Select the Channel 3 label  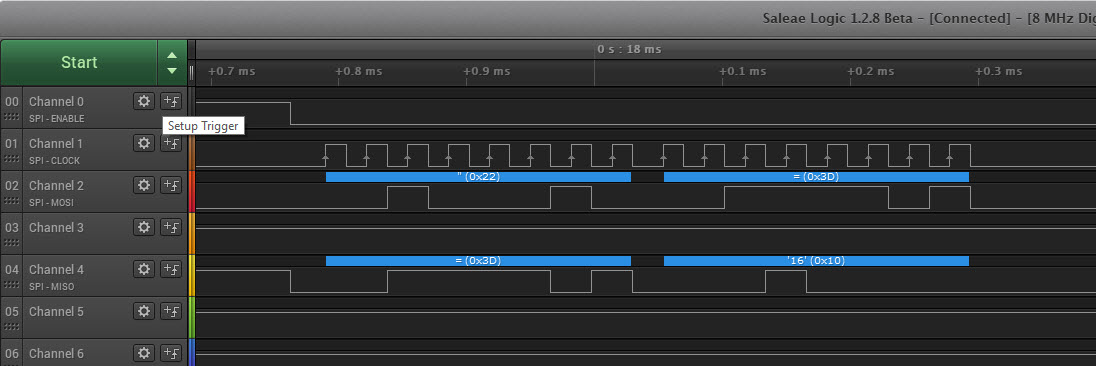pyautogui.click(x=56, y=228)
